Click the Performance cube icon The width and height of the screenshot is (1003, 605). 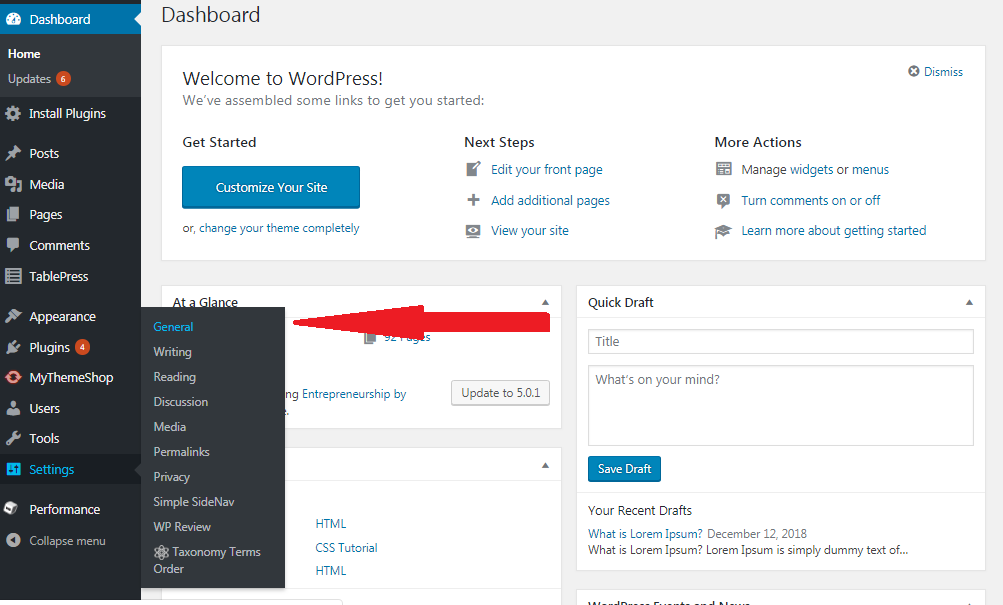click(11, 508)
